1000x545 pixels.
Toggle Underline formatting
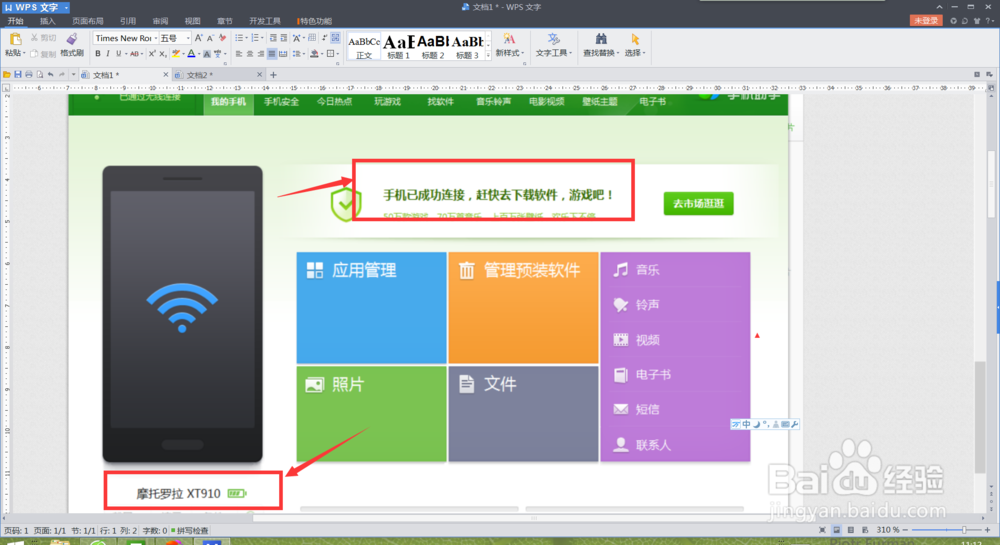118,54
